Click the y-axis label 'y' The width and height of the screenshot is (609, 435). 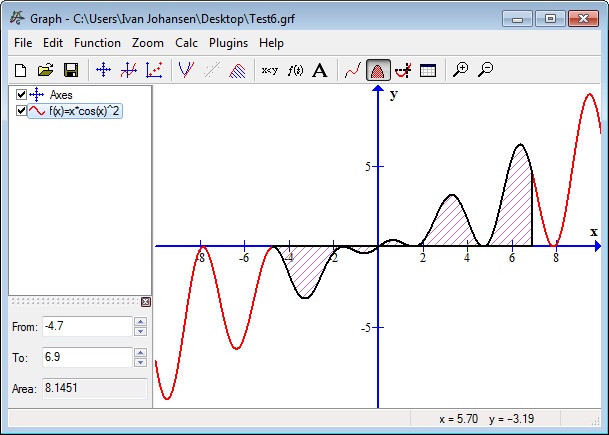click(x=394, y=94)
